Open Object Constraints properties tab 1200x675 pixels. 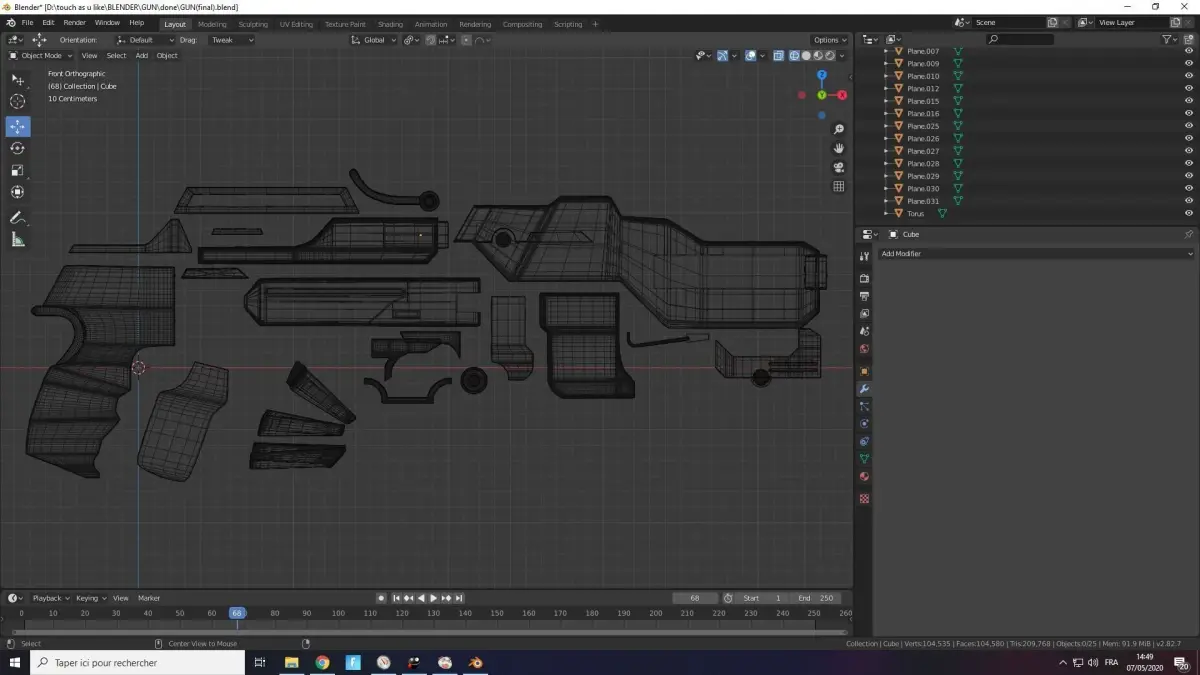pyautogui.click(x=865, y=441)
